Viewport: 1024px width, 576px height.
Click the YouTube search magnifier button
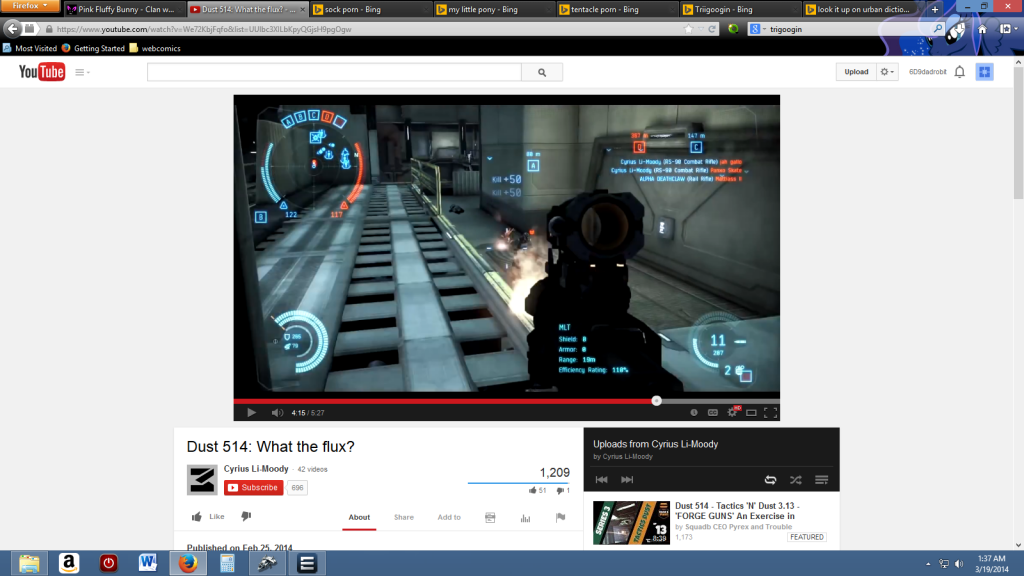pyautogui.click(x=542, y=72)
